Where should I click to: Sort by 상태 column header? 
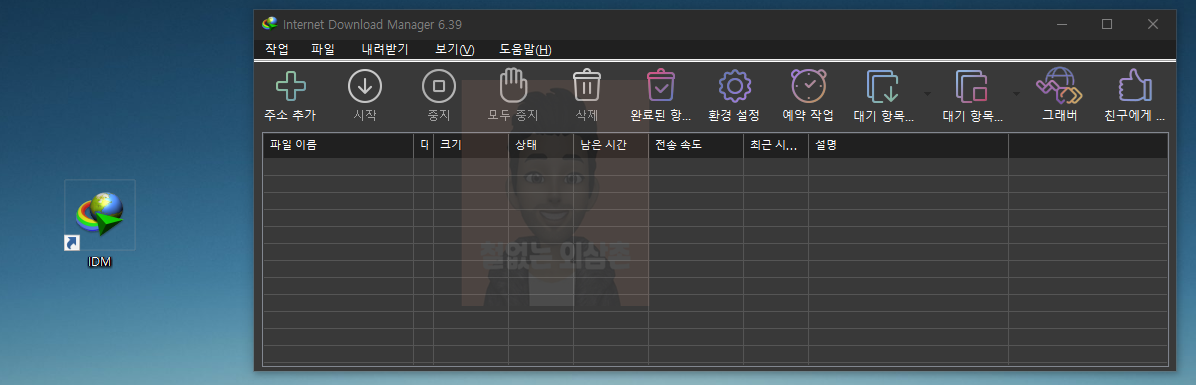[541, 145]
